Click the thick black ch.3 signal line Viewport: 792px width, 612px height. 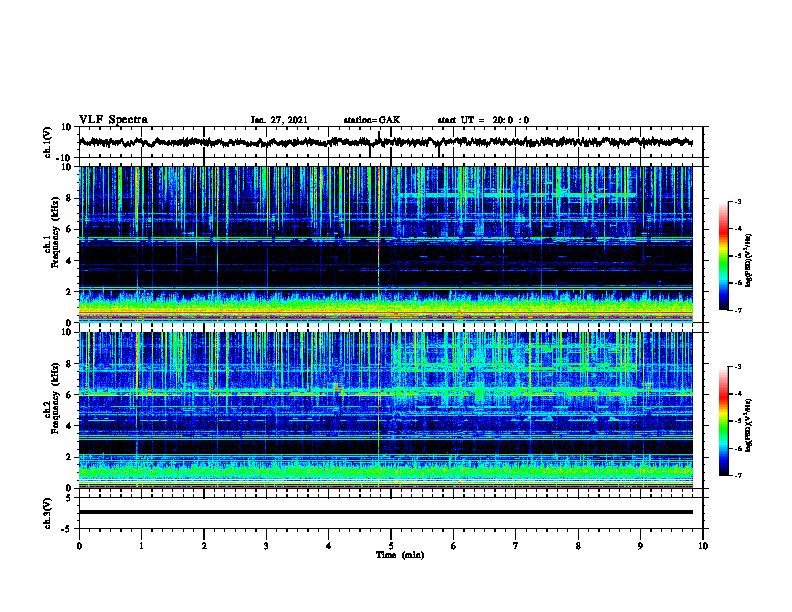[385, 512]
